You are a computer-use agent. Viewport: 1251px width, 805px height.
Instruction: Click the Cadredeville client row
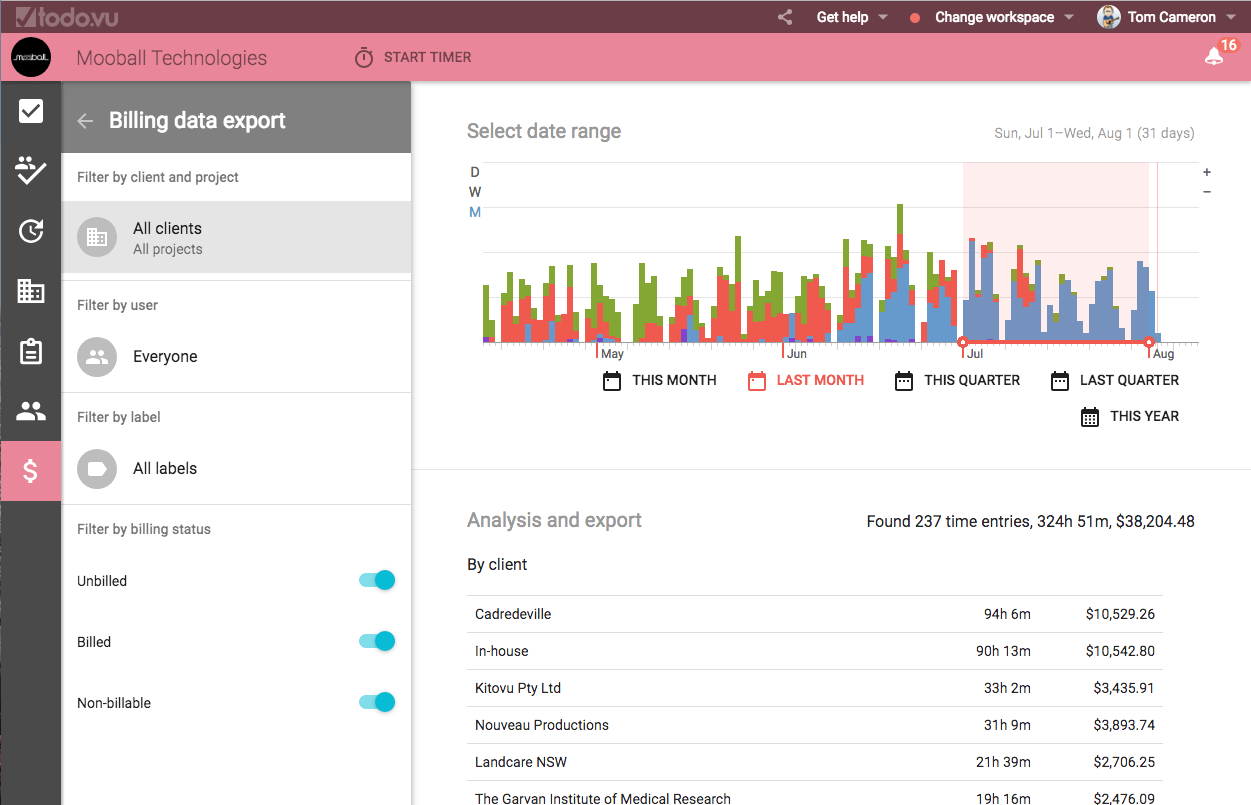[815, 614]
